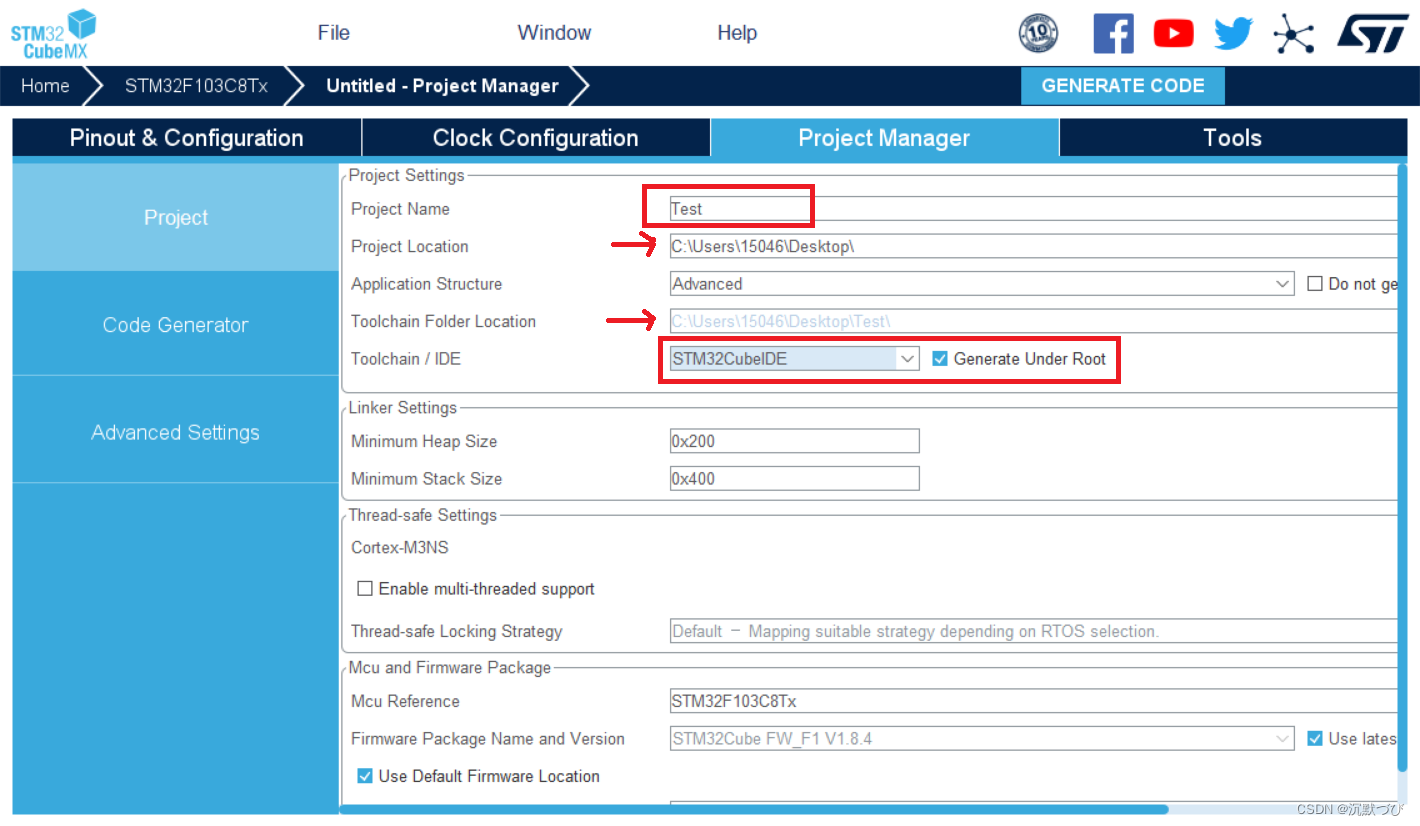1420x826 pixels.
Task: Open the Toolchain / IDE dropdown
Action: coord(794,359)
